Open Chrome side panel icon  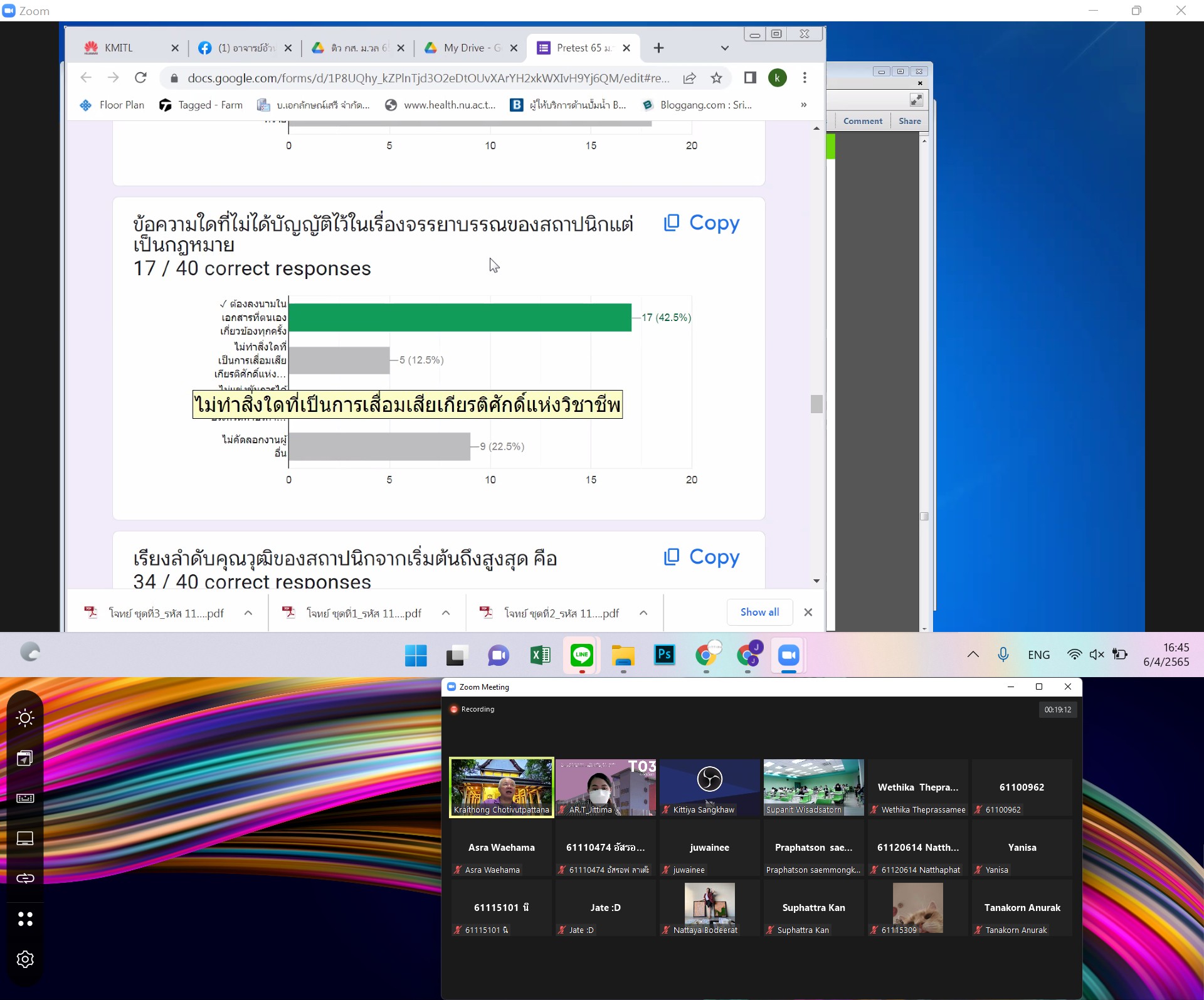tap(749, 78)
